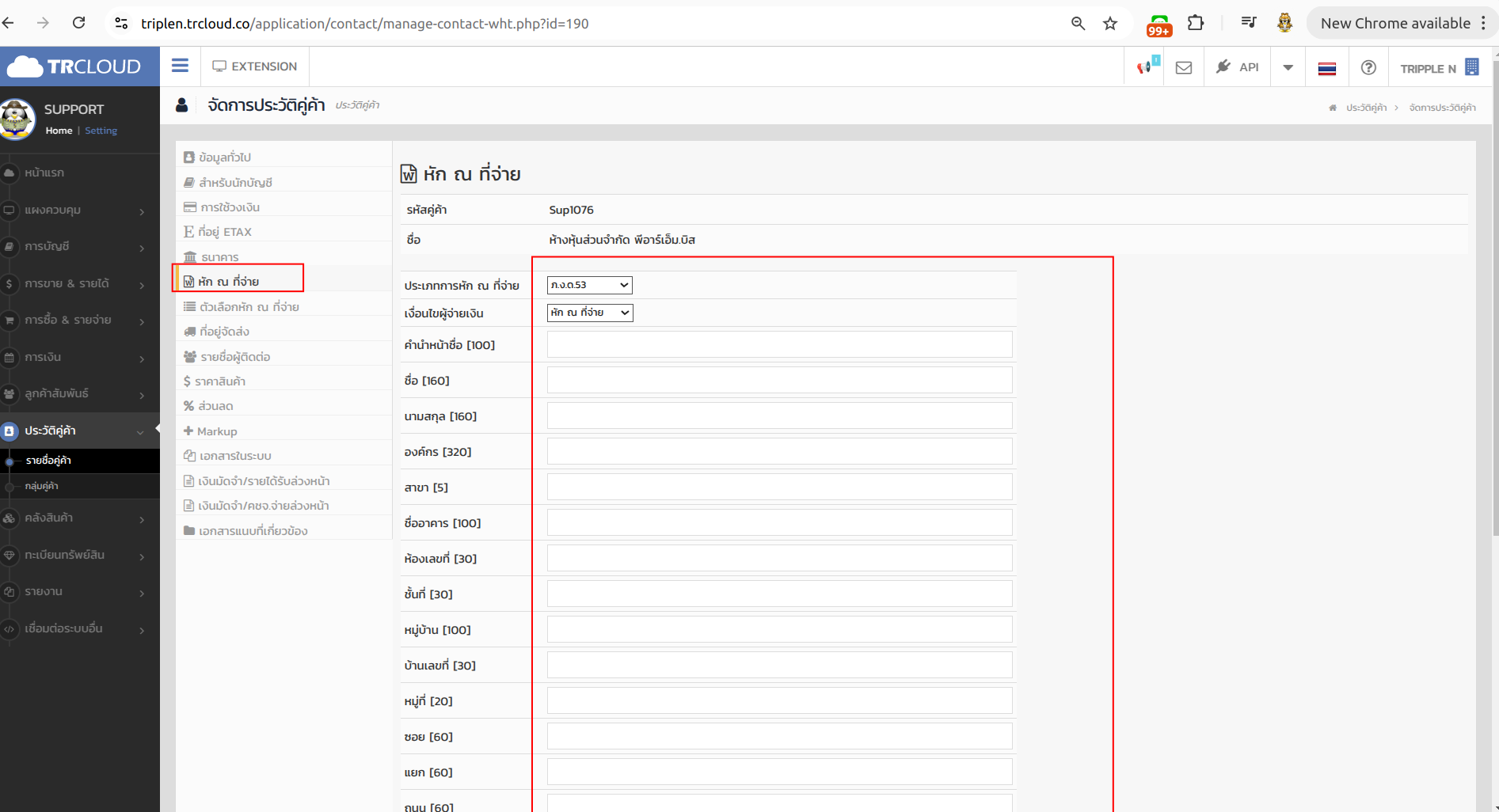The image size is (1499, 812).
Task: Expand คลังสินค้า sidebar menu
Action: [x=79, y=518]
